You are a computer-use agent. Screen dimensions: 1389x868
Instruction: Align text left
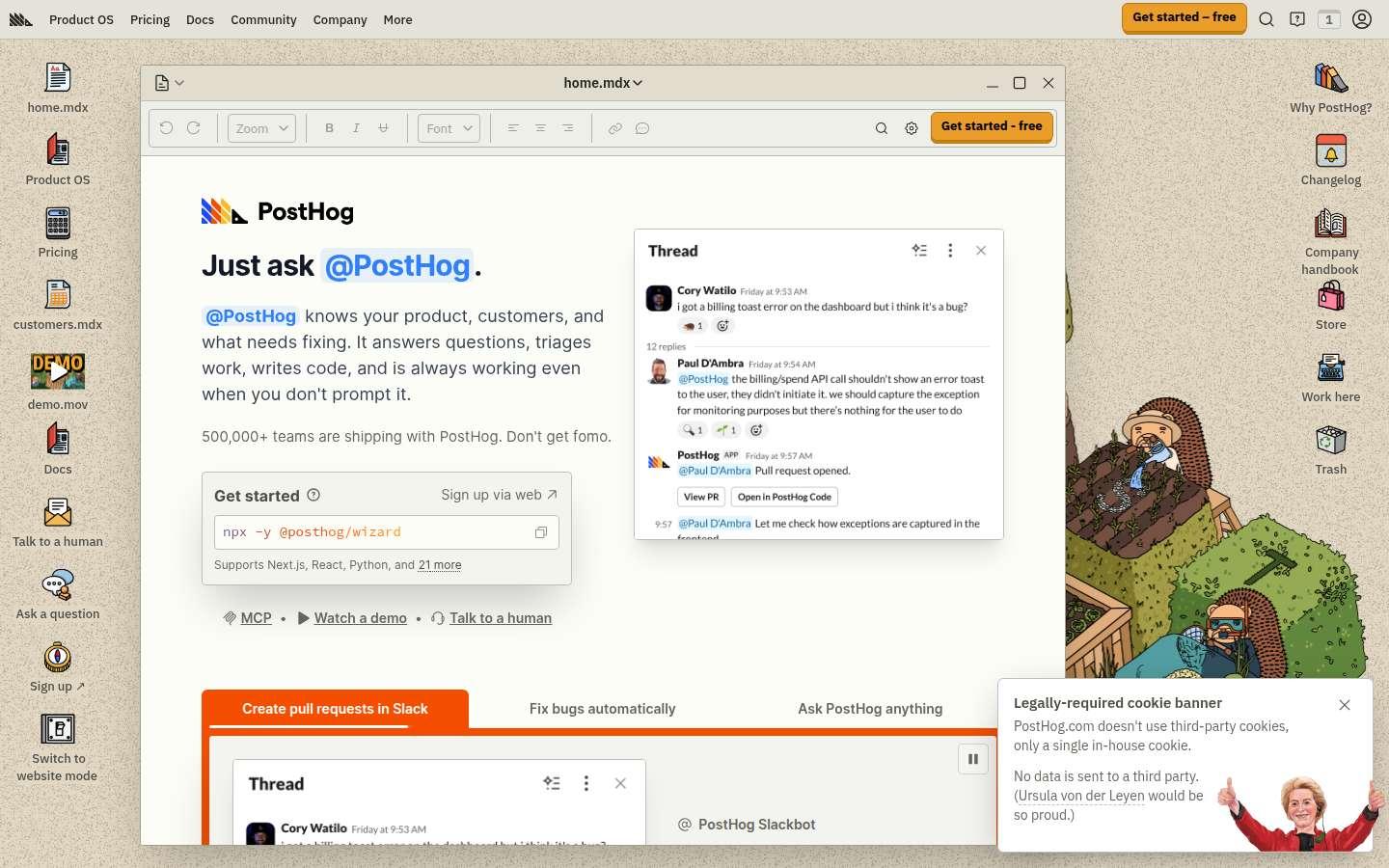point(513,128)
